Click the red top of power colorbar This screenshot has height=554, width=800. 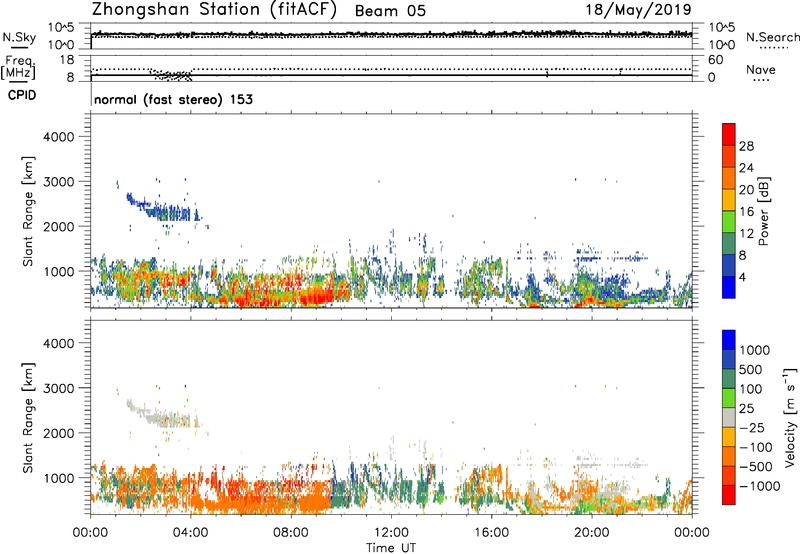tap(729, 134)
